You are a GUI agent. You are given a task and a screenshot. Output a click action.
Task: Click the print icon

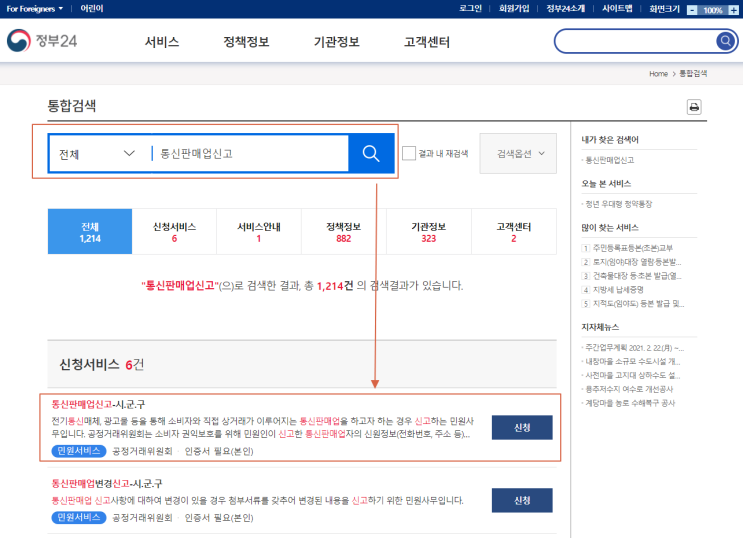click(694, 107)
